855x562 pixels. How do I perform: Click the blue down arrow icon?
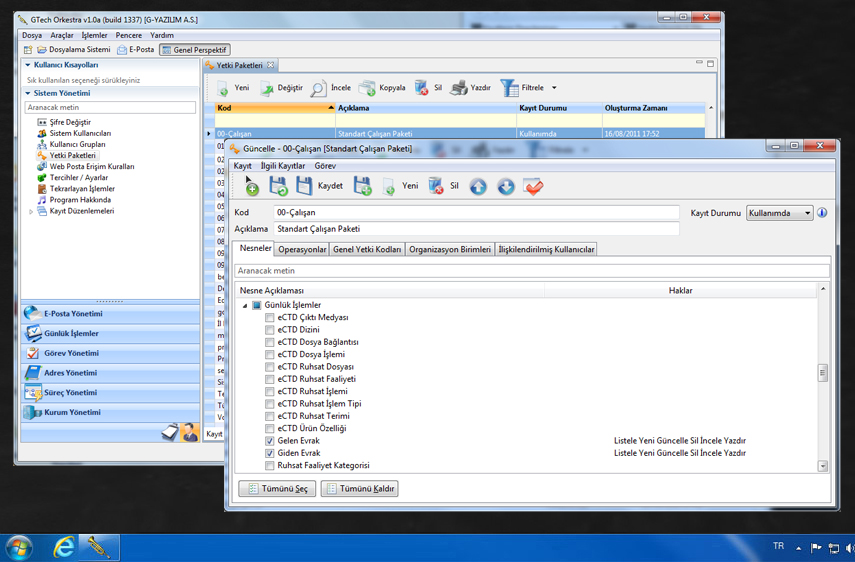[x=506, y=186]
